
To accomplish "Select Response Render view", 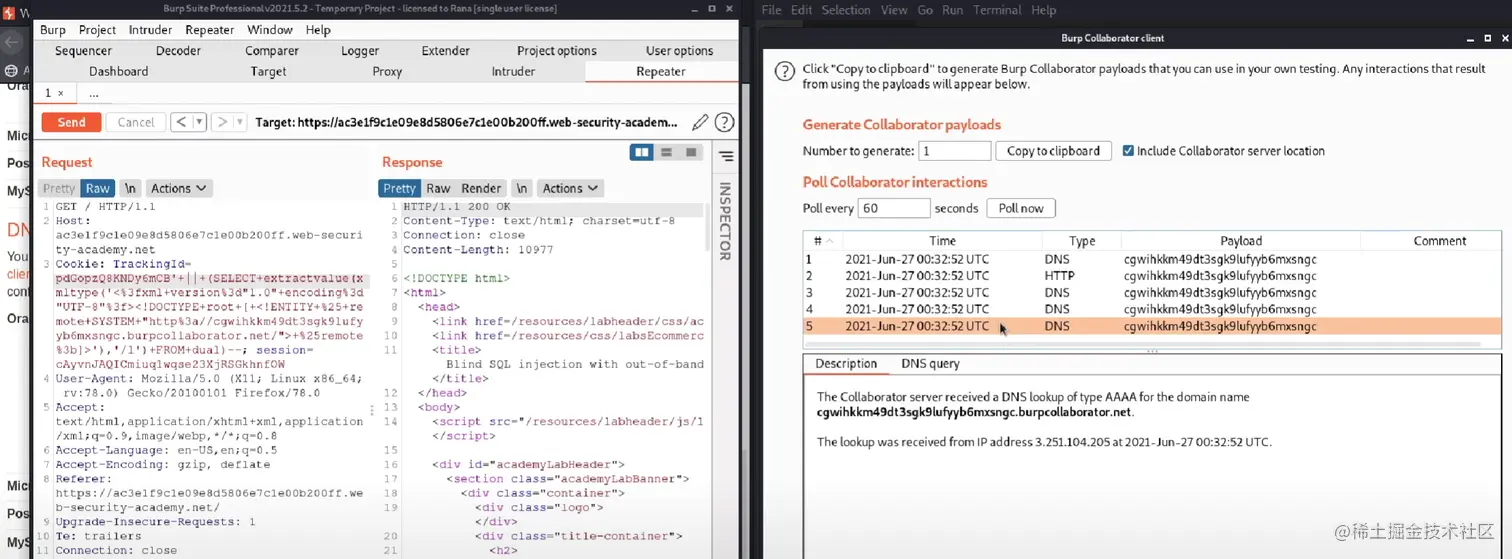I will pyautogui.click(x=481, y=188).
